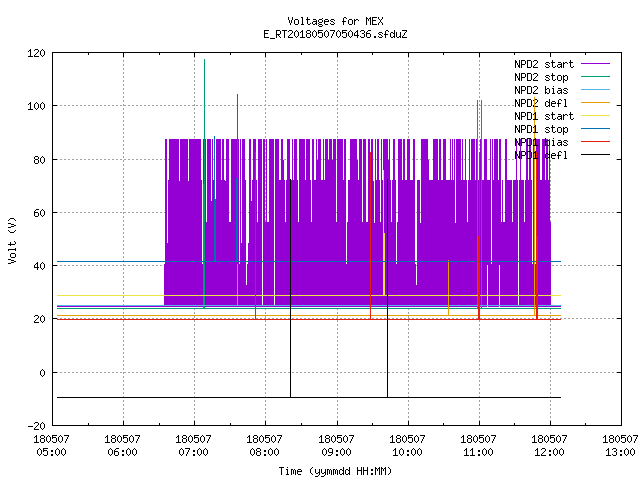Click the blue NPD1 stop legend line sample

pyautogui.click(x=596, y=129)
